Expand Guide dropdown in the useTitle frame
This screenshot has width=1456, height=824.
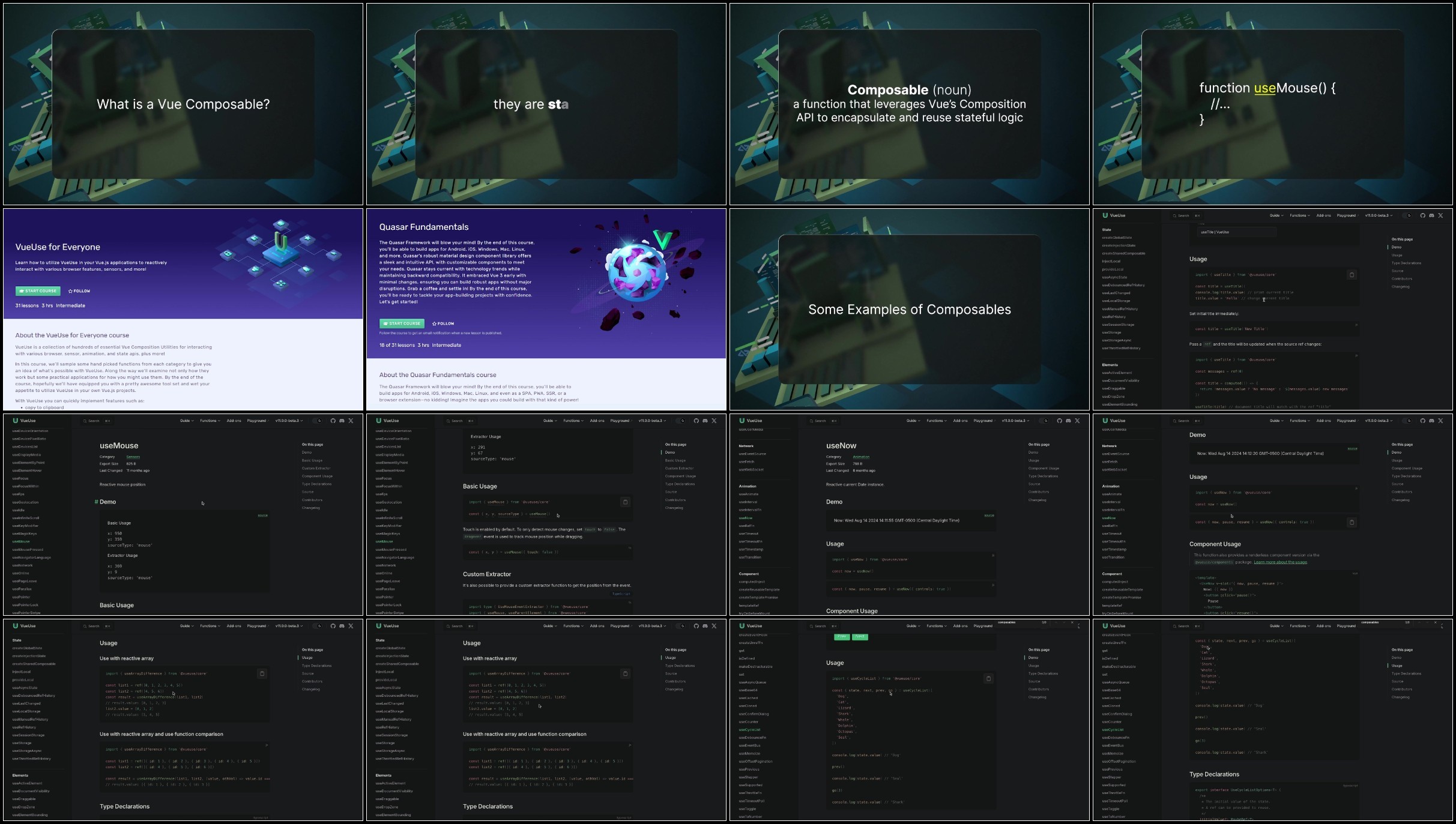pyautogui.click(x=1276, y=215)
